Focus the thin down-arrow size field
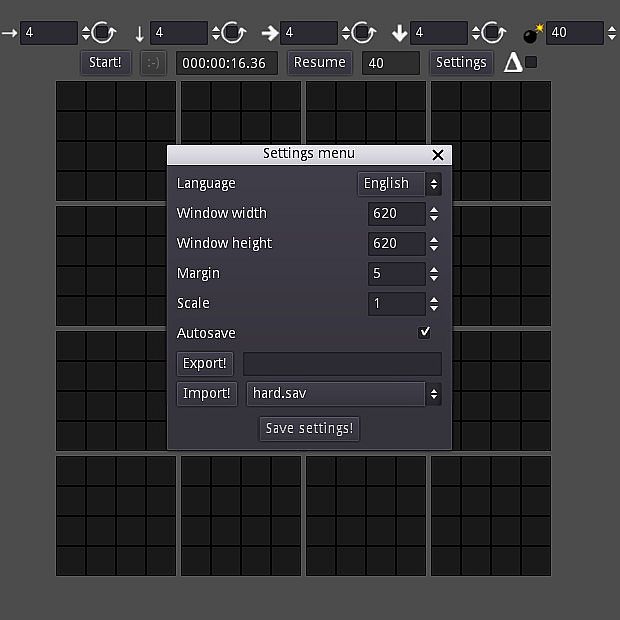The height and width of the screenshot is (620, 620). (179, 33)
